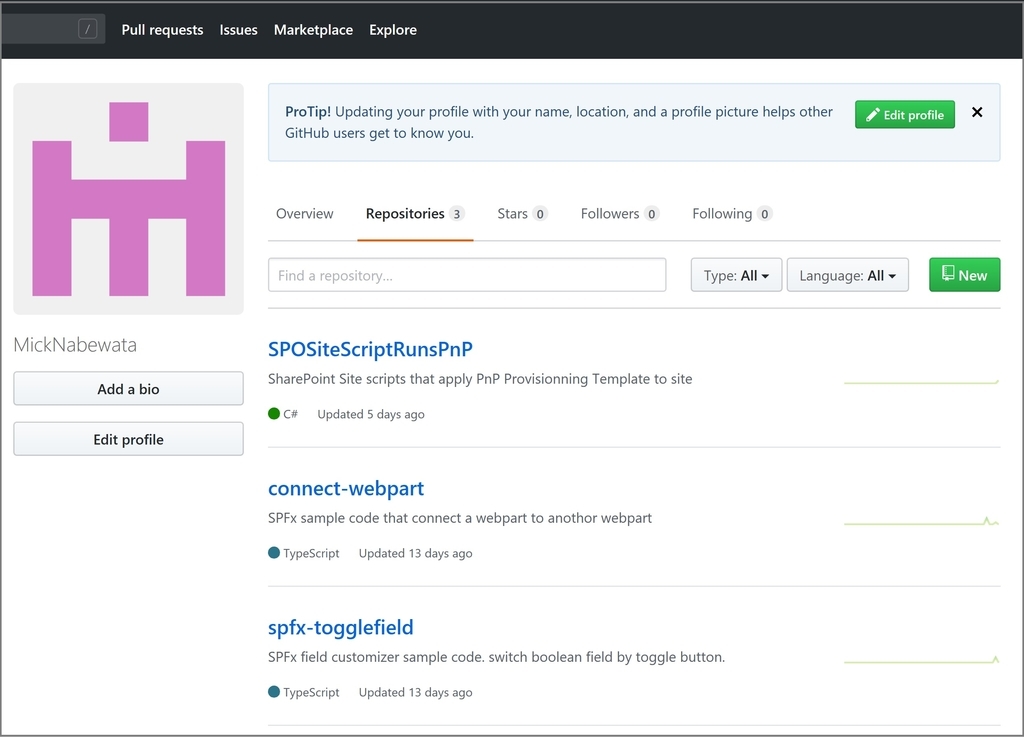
Task: Click the top-left search bar field
Action: click(x=54, y=29)
